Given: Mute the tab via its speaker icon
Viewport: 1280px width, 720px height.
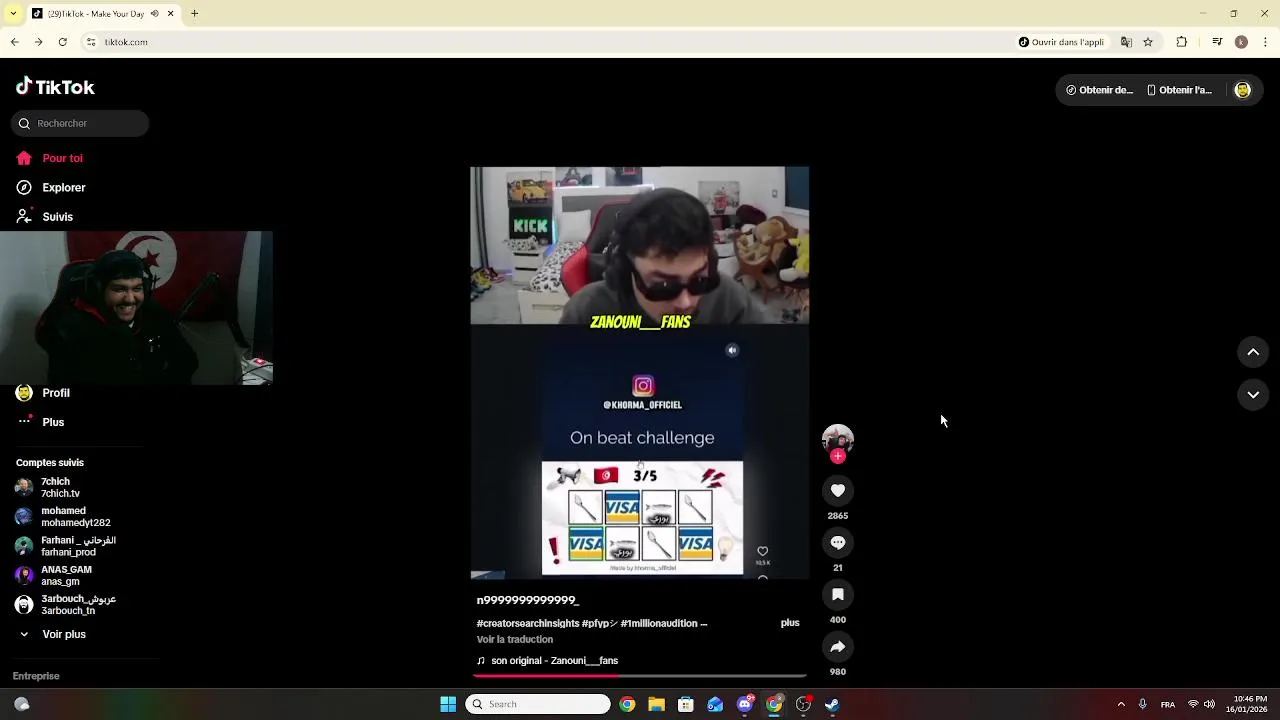Looking at the screenshot, I should pyautogui.click(x=154, y=14).
